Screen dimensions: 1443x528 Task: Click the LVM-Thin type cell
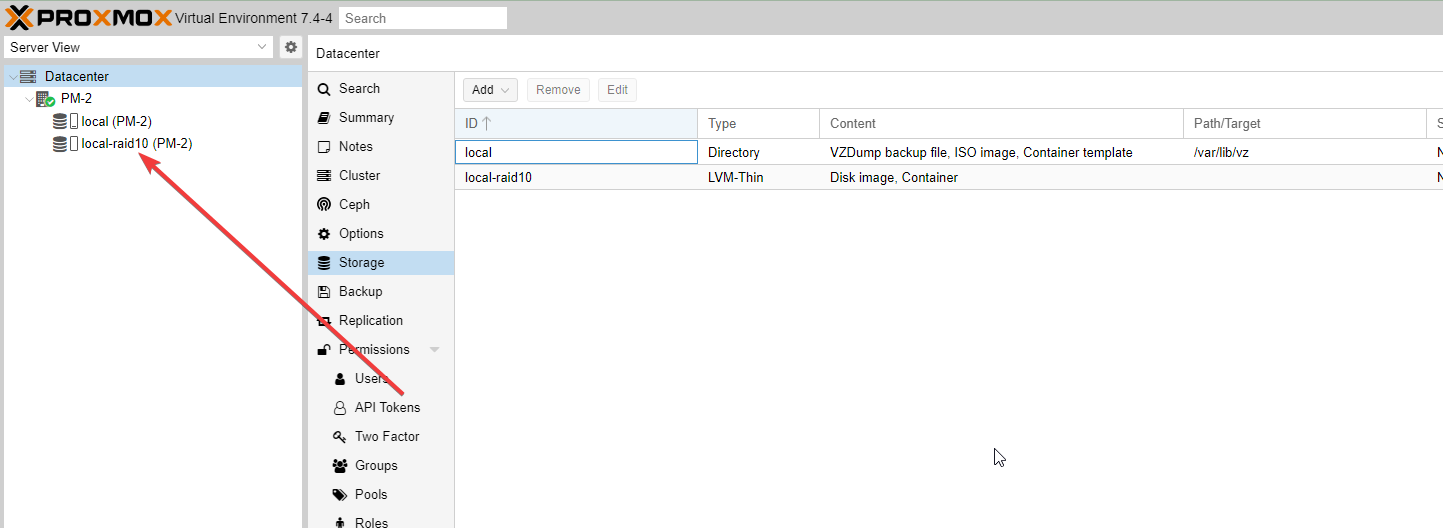[x=758, y=177]
